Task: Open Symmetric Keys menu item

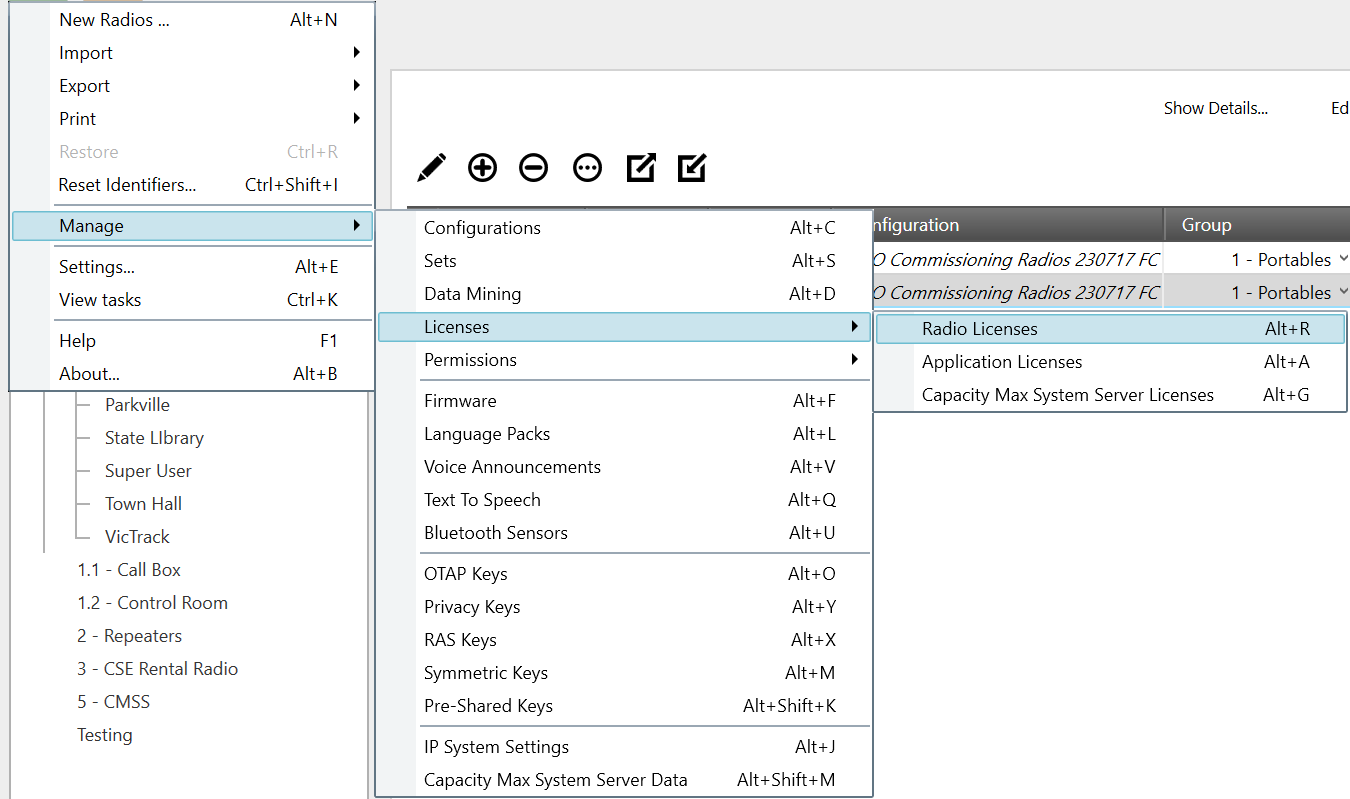Action: (x=624, y=673)
